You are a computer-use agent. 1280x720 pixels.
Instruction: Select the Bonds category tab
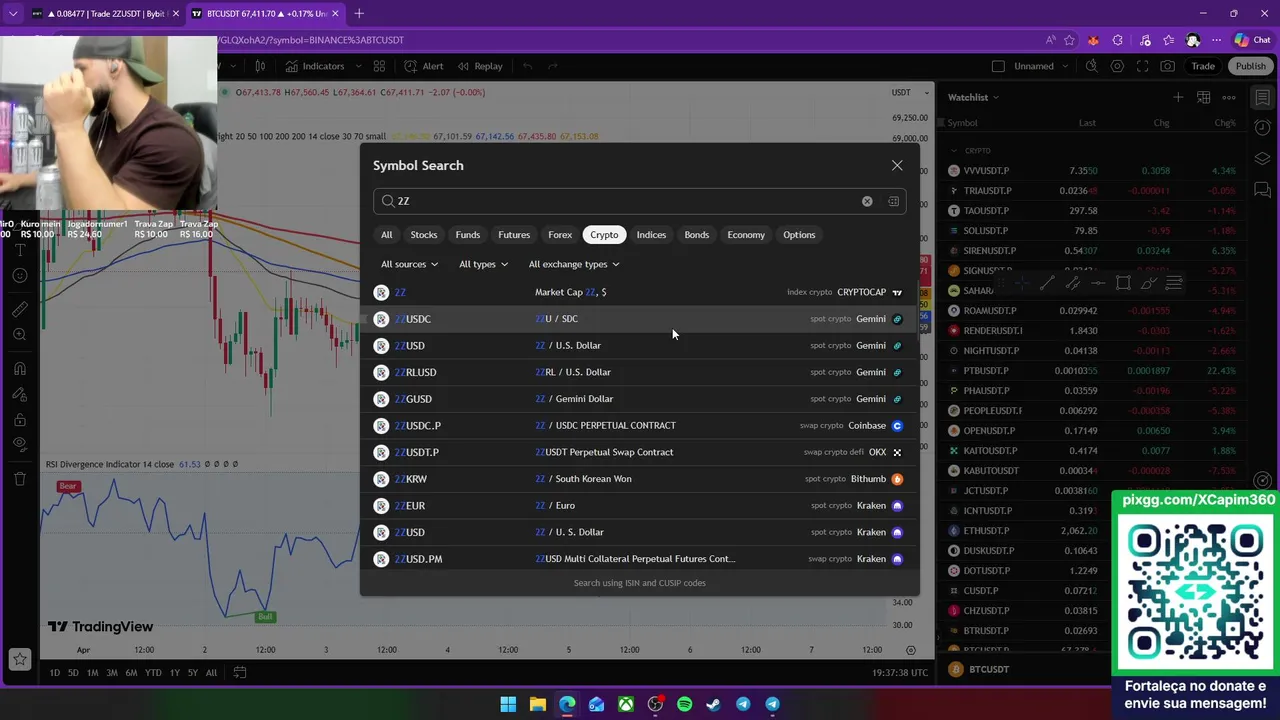(x=697, y=235)
